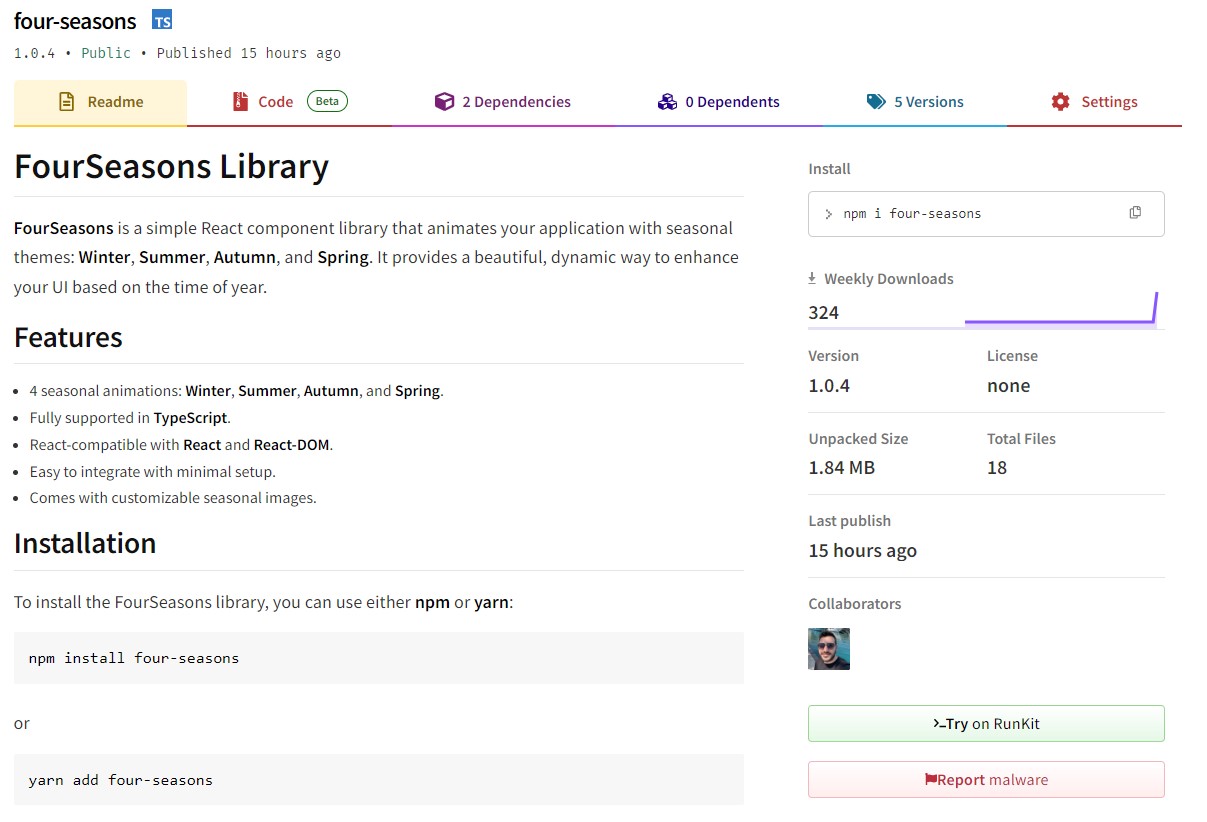The image size is (1207, 822).
Task: Click the 'Public' label under the title
Action: coord(106,53)
